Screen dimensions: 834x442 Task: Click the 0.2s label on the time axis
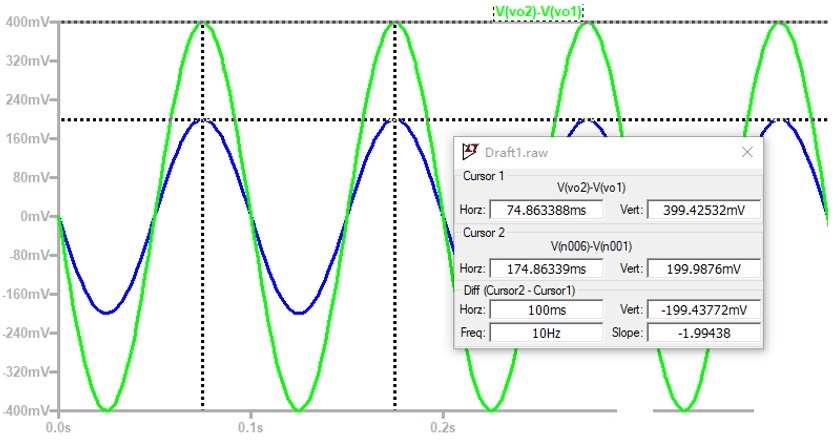point(443,427)
